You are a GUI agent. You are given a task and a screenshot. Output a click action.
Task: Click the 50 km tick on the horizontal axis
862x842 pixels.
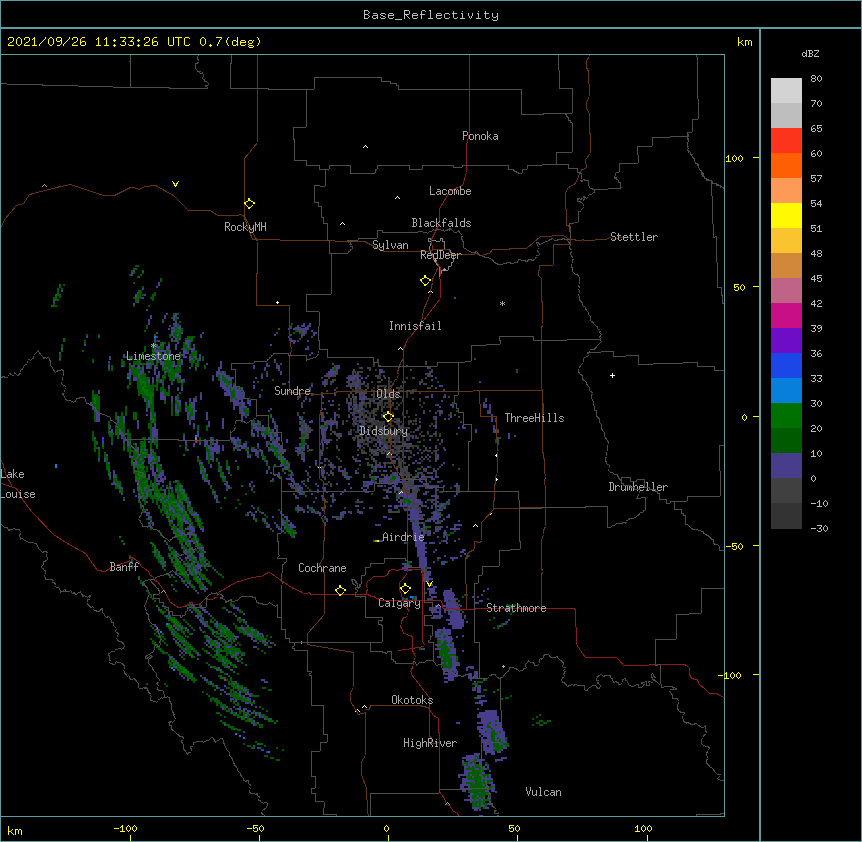coord(514,828)
